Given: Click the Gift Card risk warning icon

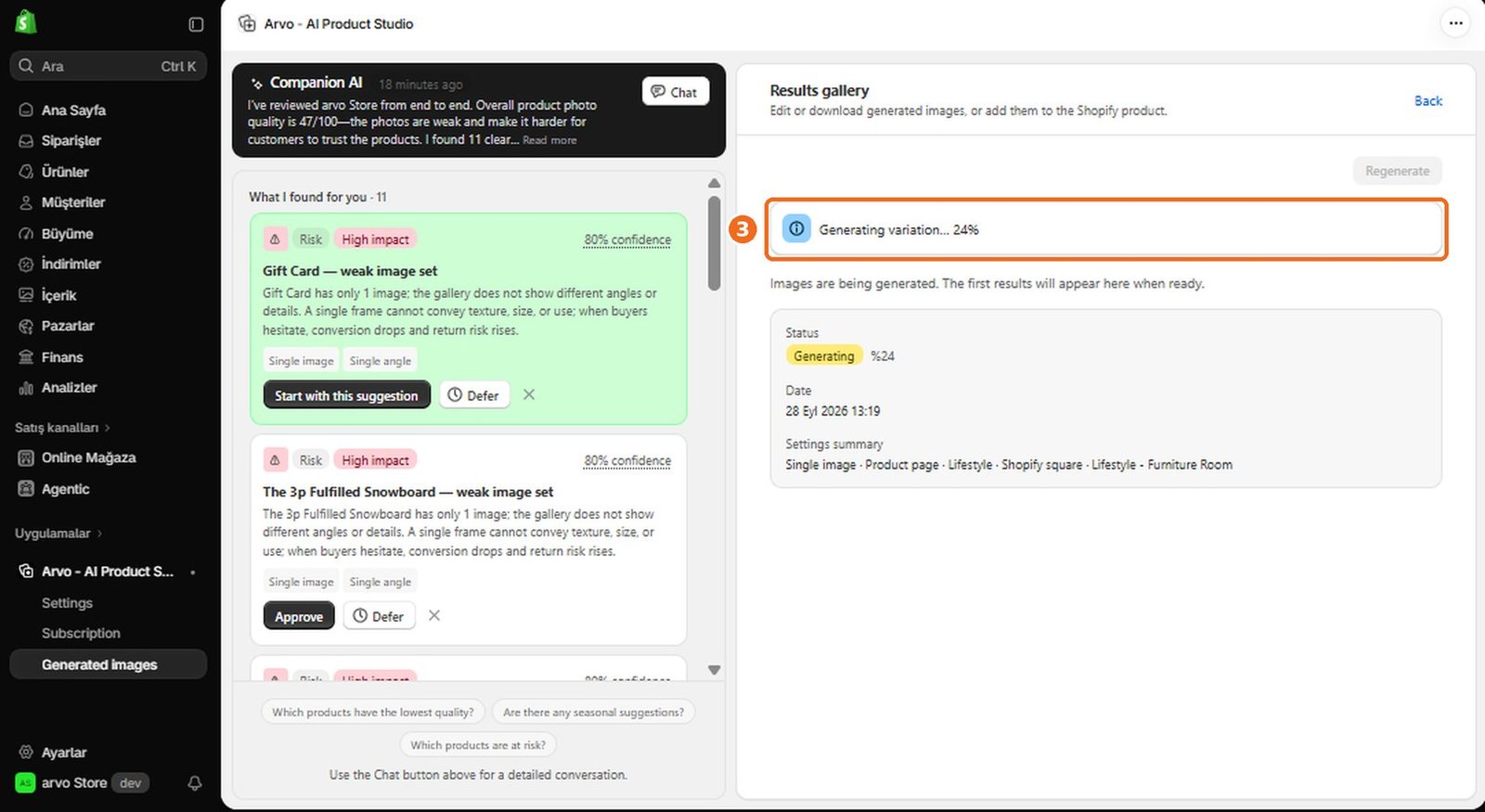Looking at the screenshot, I should (275, 239).
